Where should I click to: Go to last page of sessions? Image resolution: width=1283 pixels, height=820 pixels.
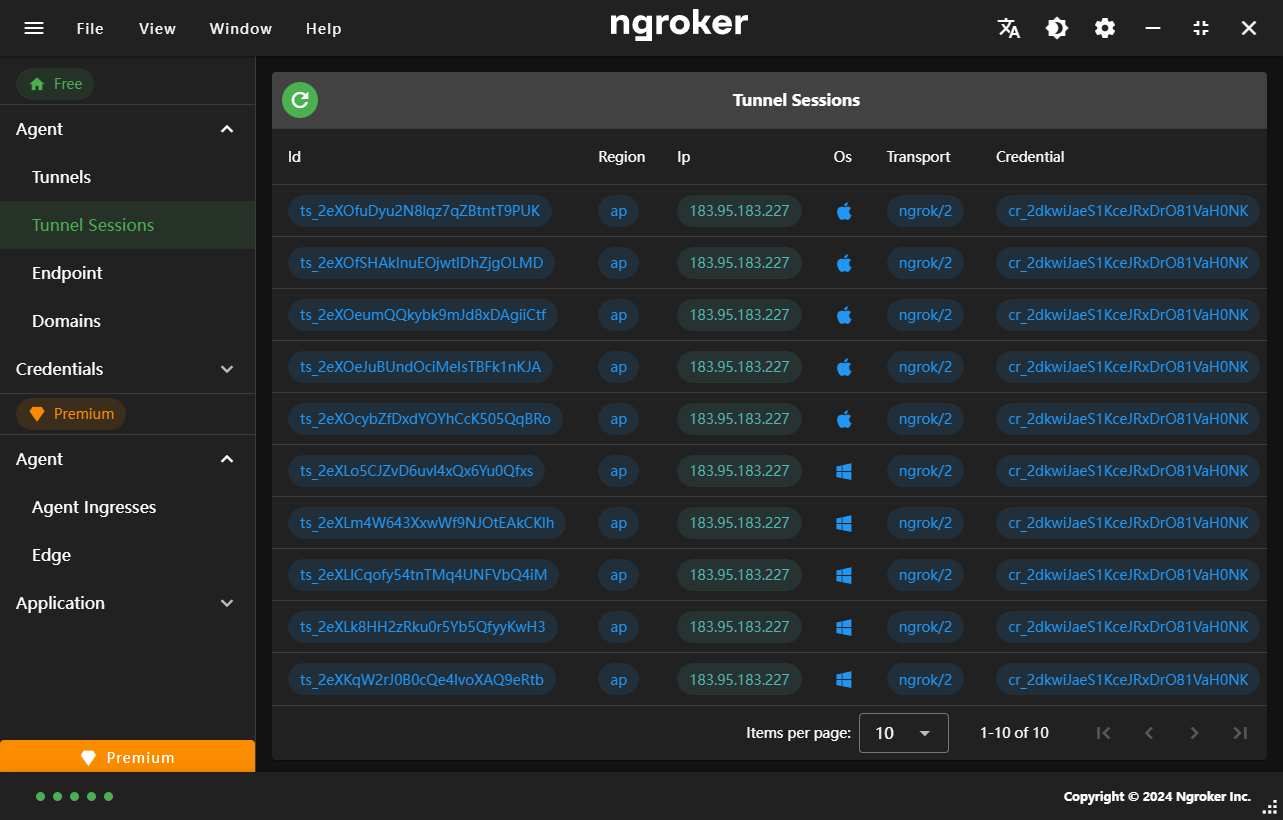[x=1240, y=733]
